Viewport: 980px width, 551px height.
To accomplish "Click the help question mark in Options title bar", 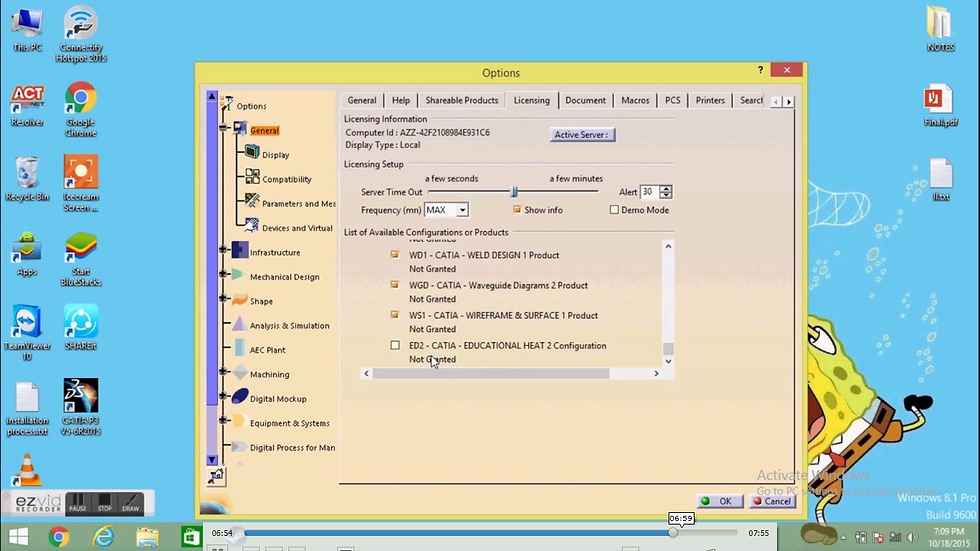I will tap(760, 70).
